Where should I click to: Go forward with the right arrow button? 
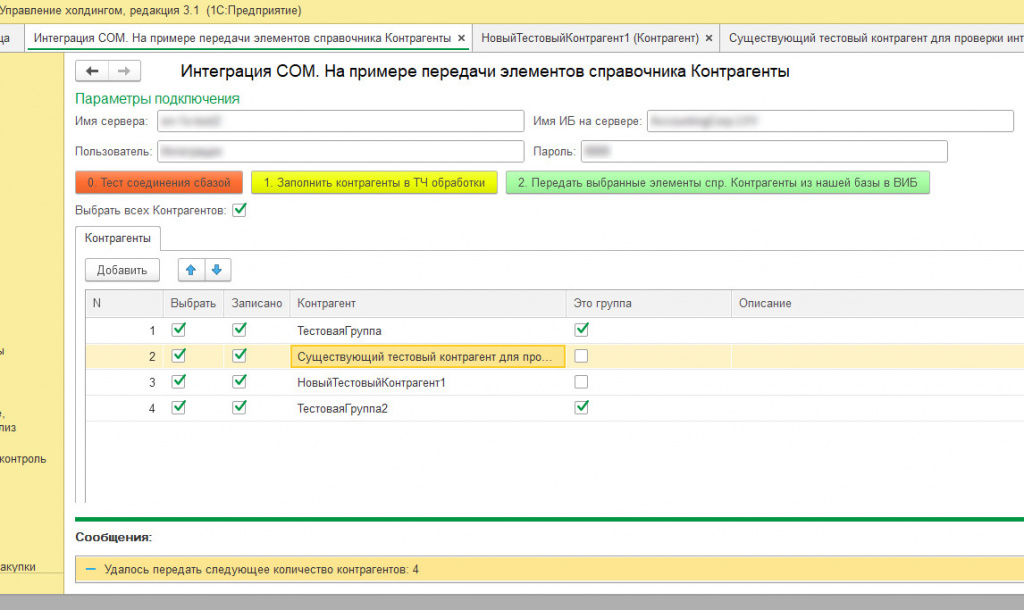click(124, 71)
